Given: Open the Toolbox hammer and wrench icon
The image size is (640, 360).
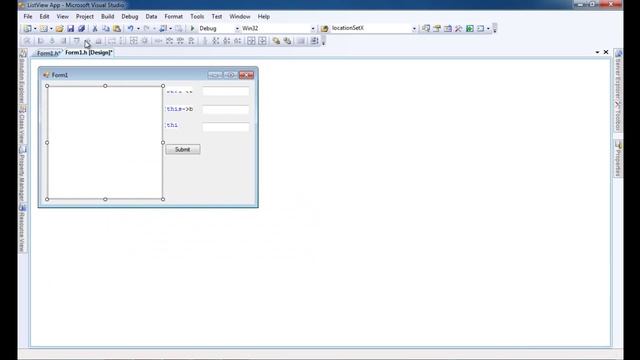Looking at the screenshot, I should 459,29.
